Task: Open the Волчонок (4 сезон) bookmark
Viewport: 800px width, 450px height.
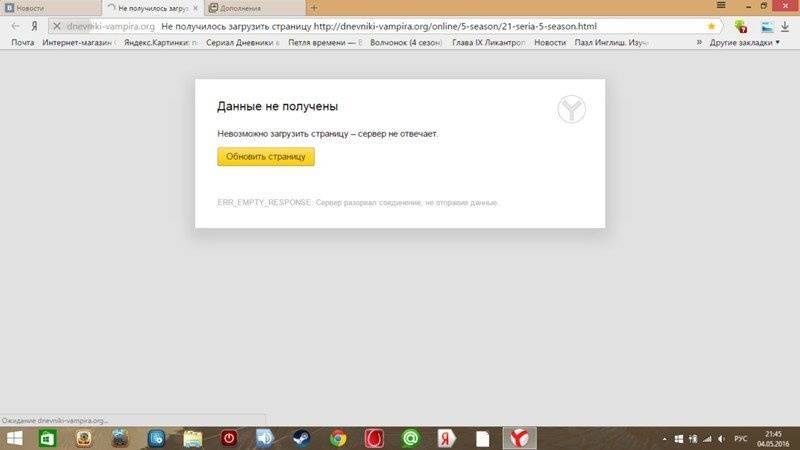Action: [406, 43]
